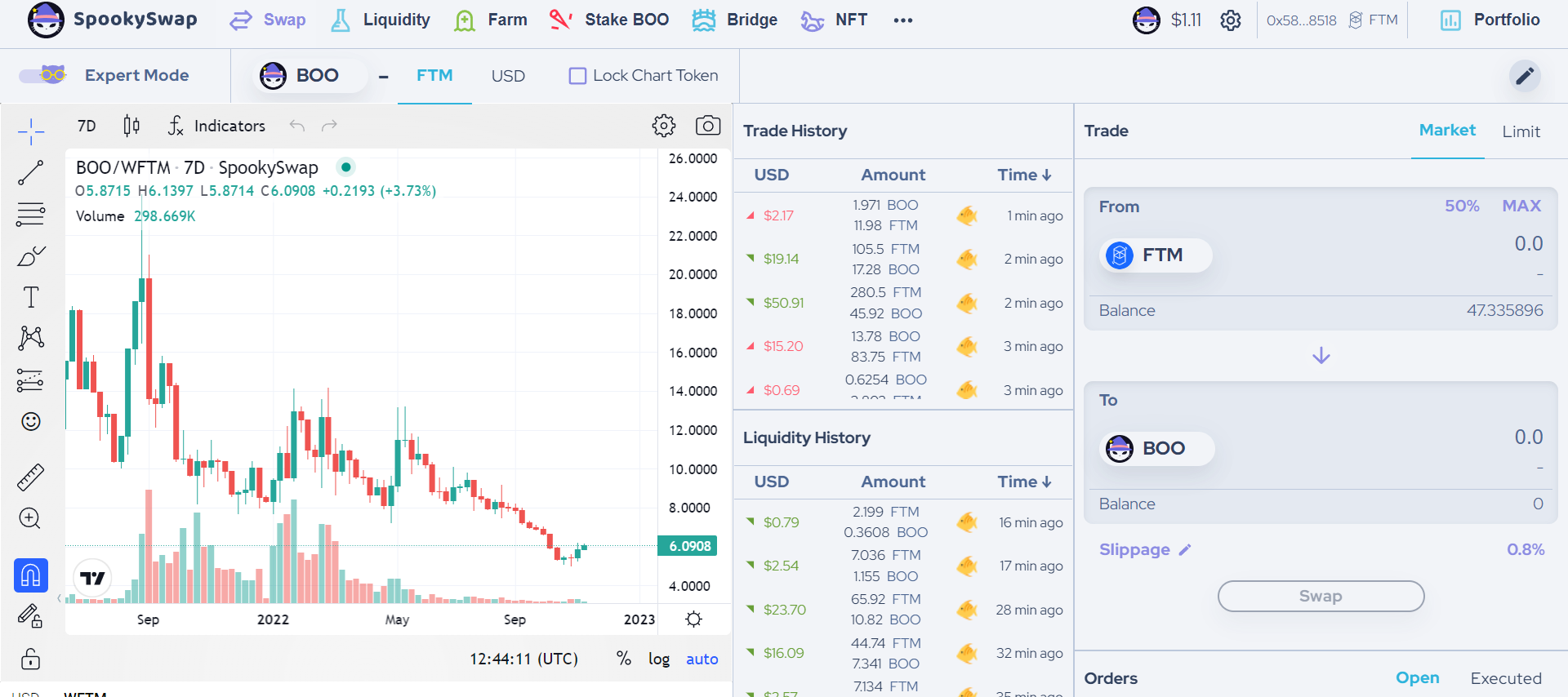Toggle auto scale on the chart

click(702, 659)
